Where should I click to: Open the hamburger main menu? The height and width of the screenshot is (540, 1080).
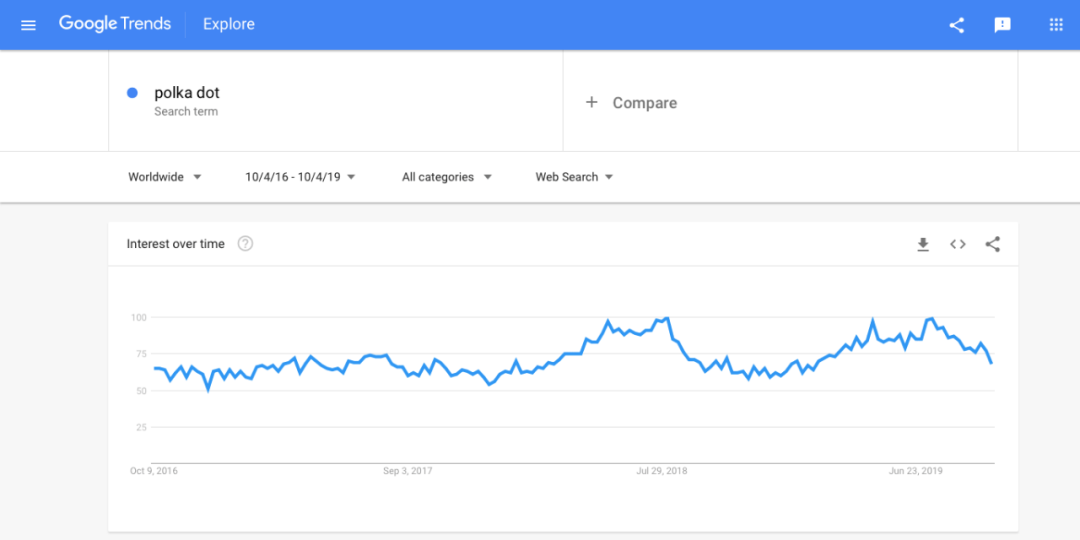pyautogui.click(x=28, y=25)
